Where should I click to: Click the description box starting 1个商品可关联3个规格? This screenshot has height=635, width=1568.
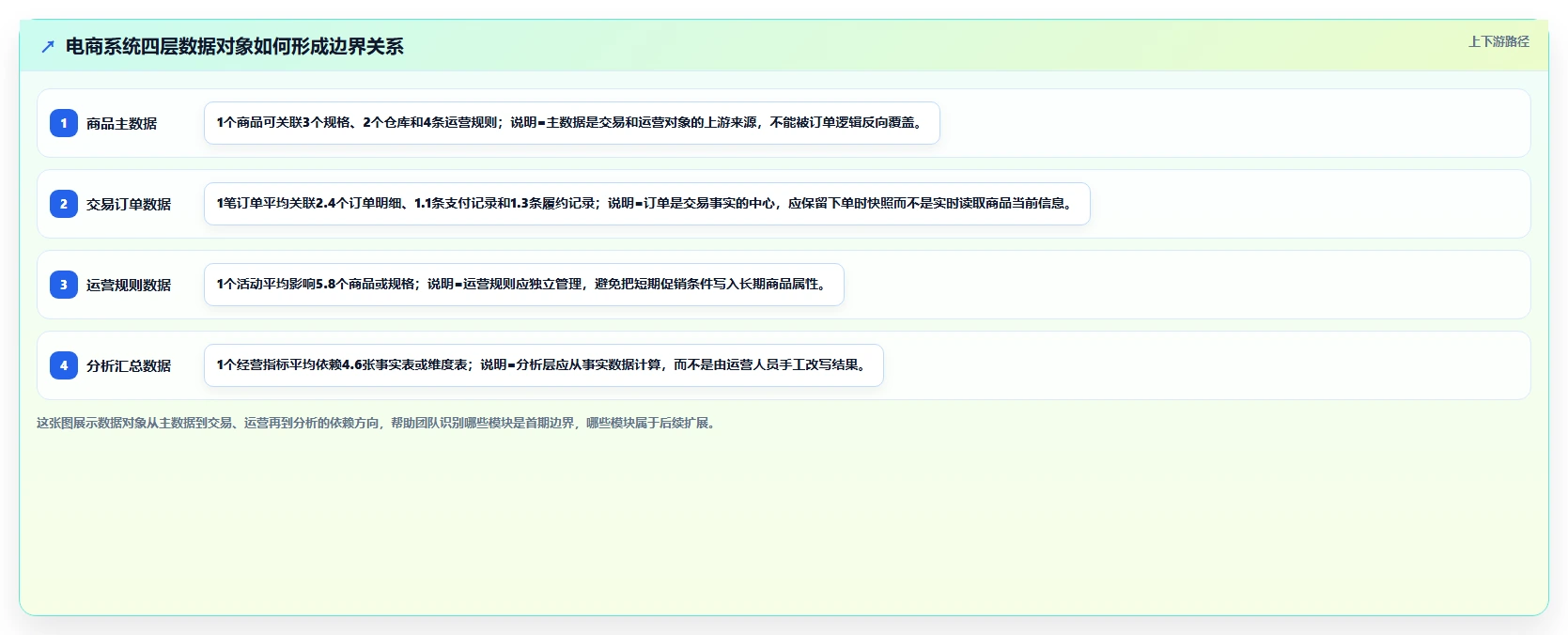click(x=572, y=123)
